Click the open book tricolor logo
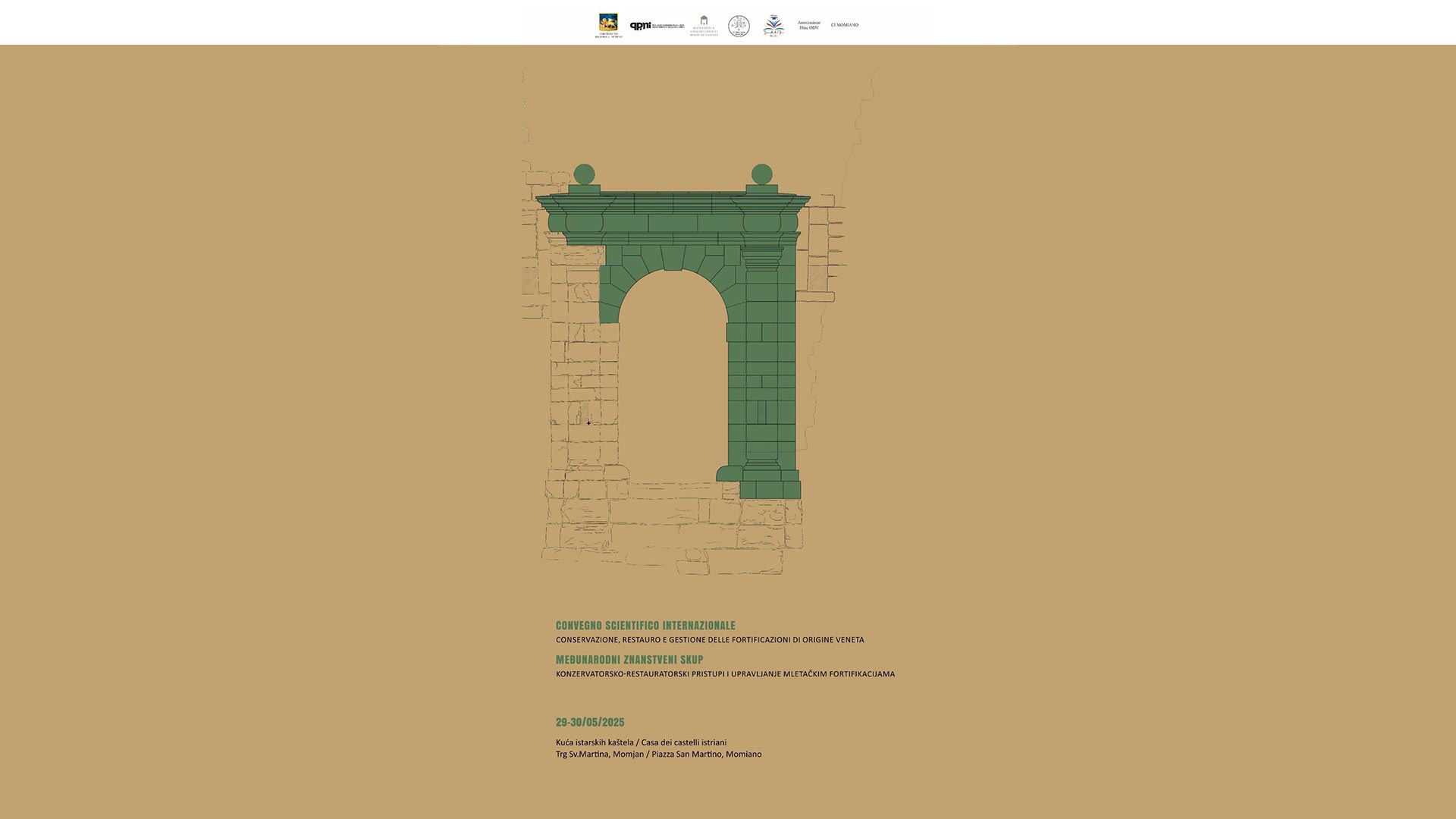This screenshot has width=1456, height=819. click(x=773, y=25)
